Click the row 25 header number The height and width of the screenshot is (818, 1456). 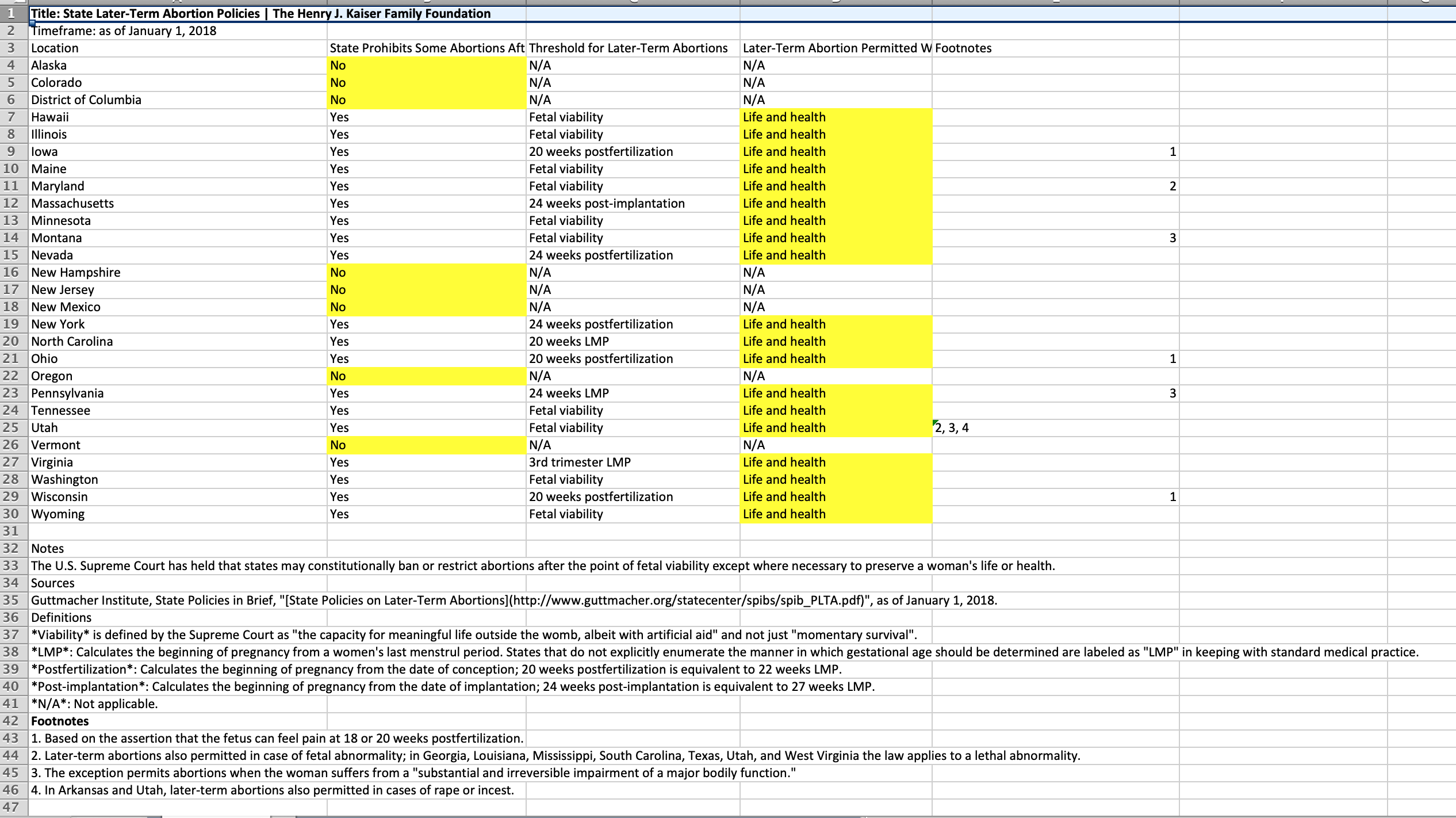coord(14,428)
